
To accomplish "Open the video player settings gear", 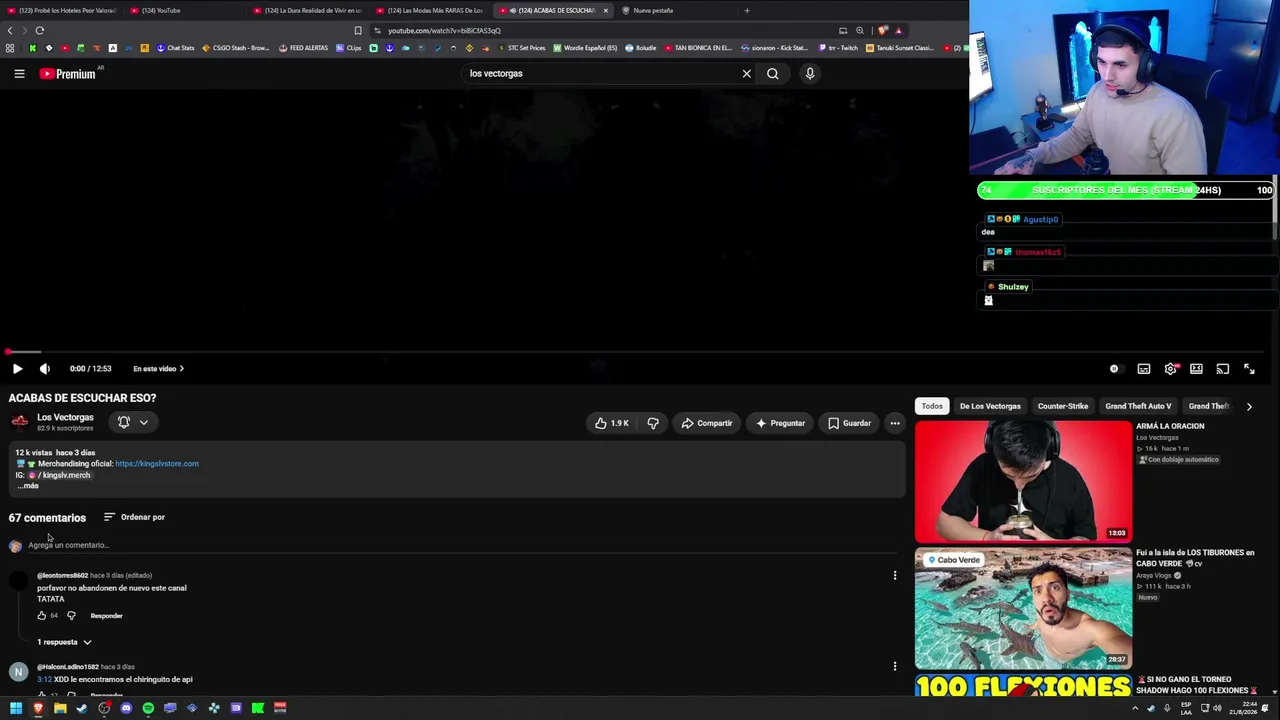I will [1170, 369].
